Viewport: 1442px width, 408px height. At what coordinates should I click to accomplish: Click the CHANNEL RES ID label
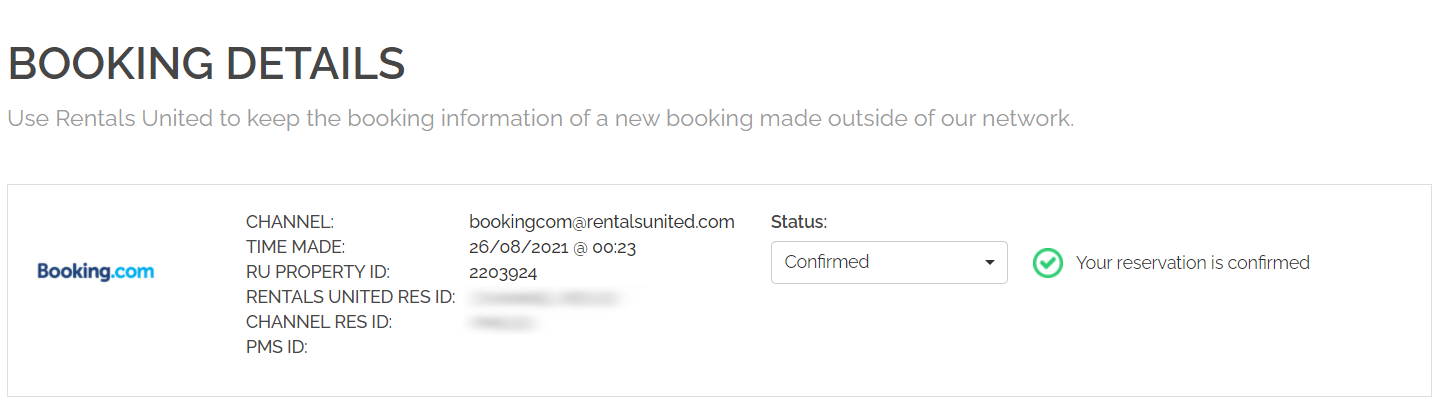318,322
